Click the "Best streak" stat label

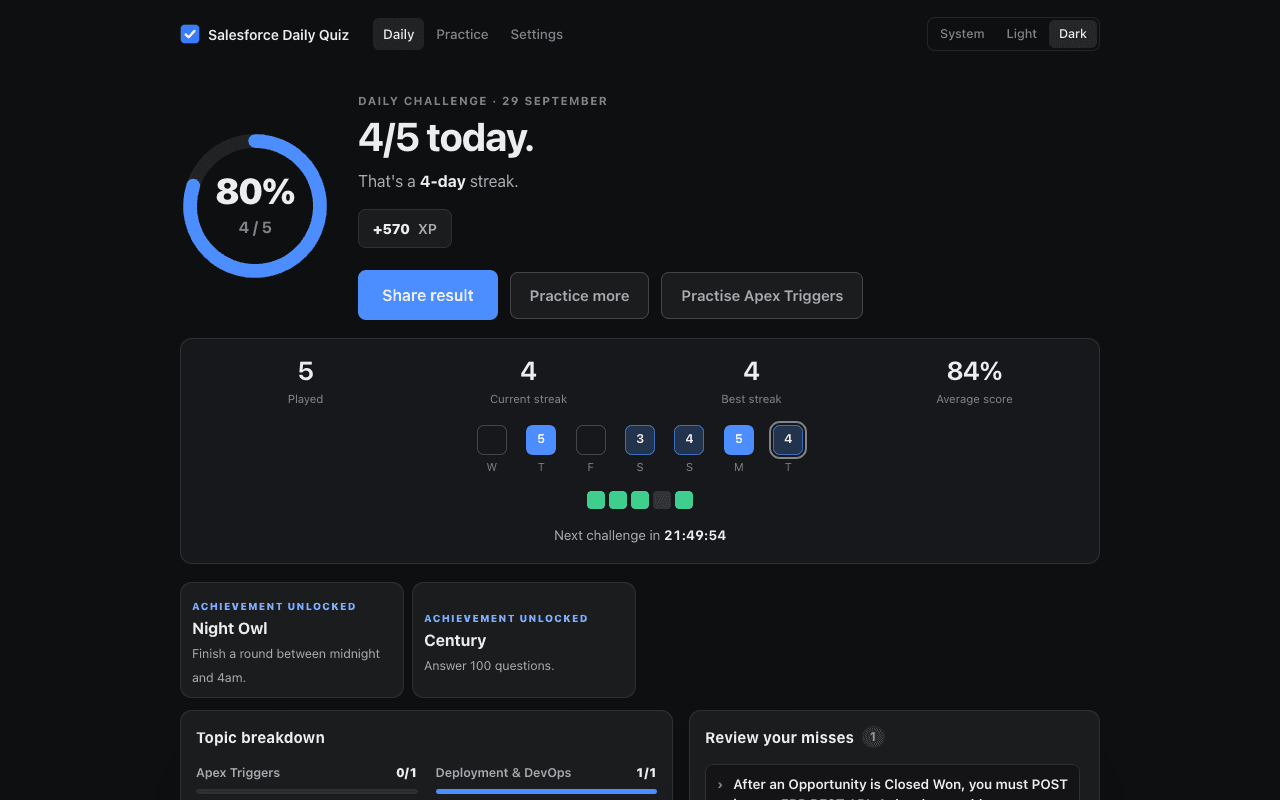point(751,399)
